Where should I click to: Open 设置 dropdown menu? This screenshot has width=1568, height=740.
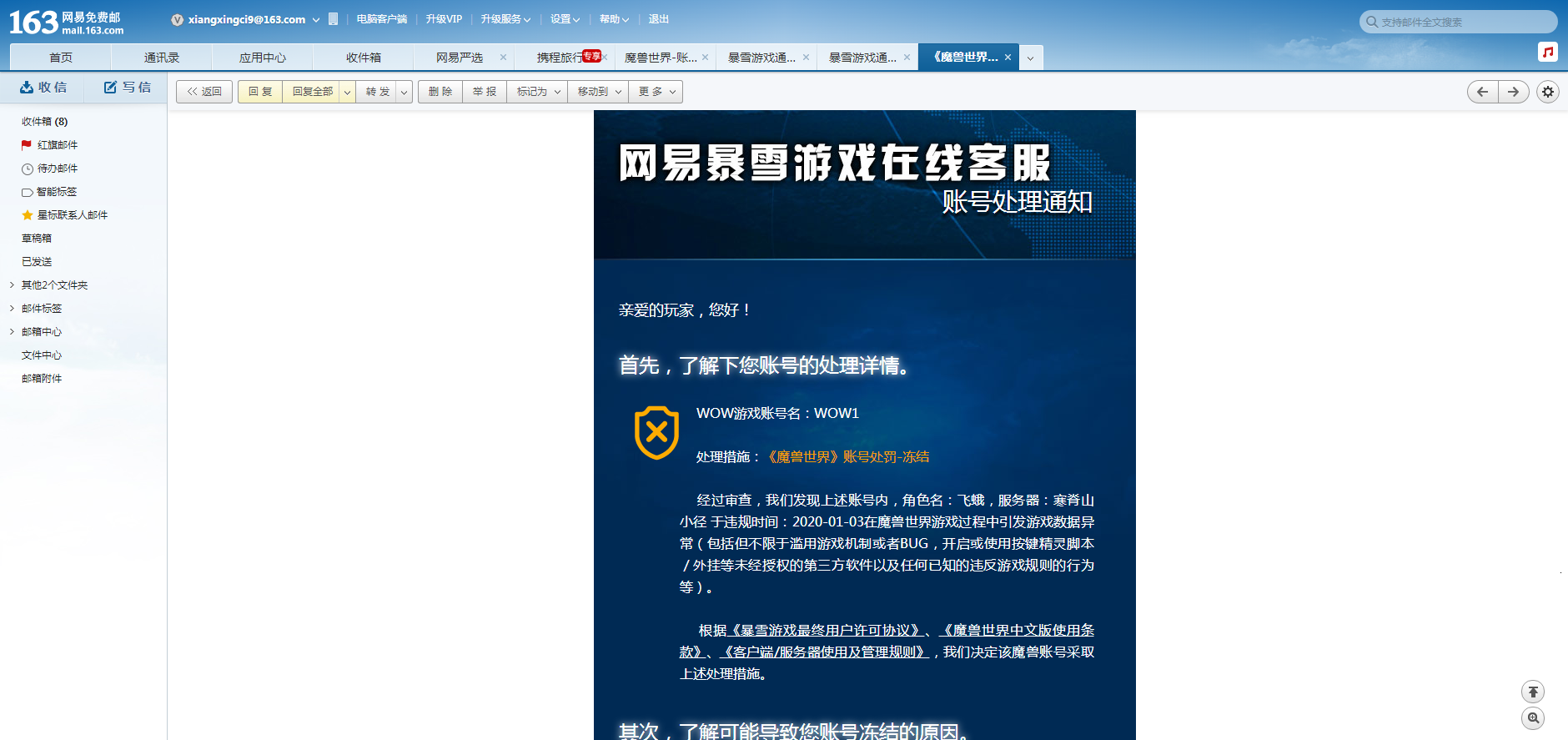pyautogui.click(x=565, y=19)
